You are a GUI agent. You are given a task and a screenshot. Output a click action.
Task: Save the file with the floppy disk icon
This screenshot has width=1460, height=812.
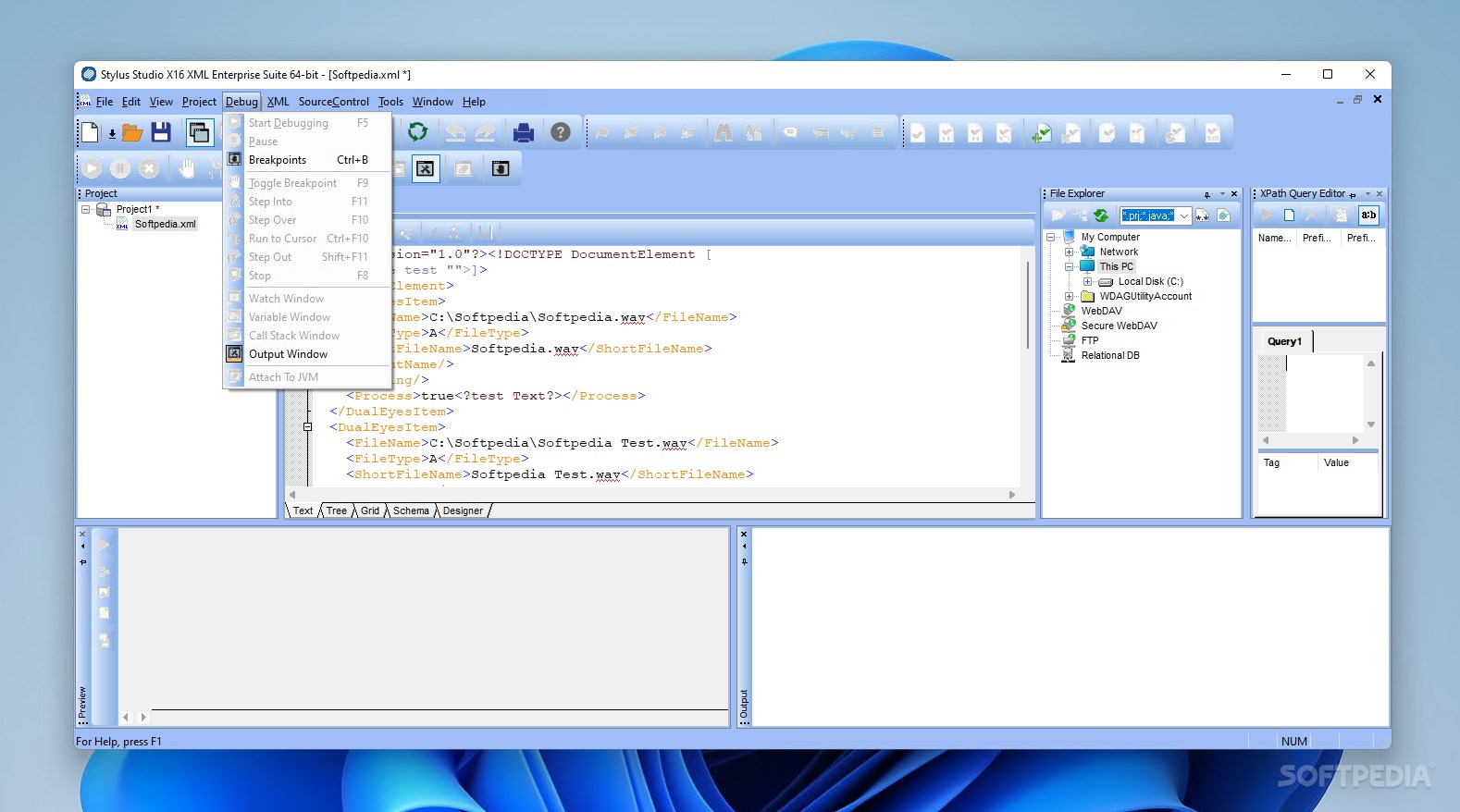161,132
